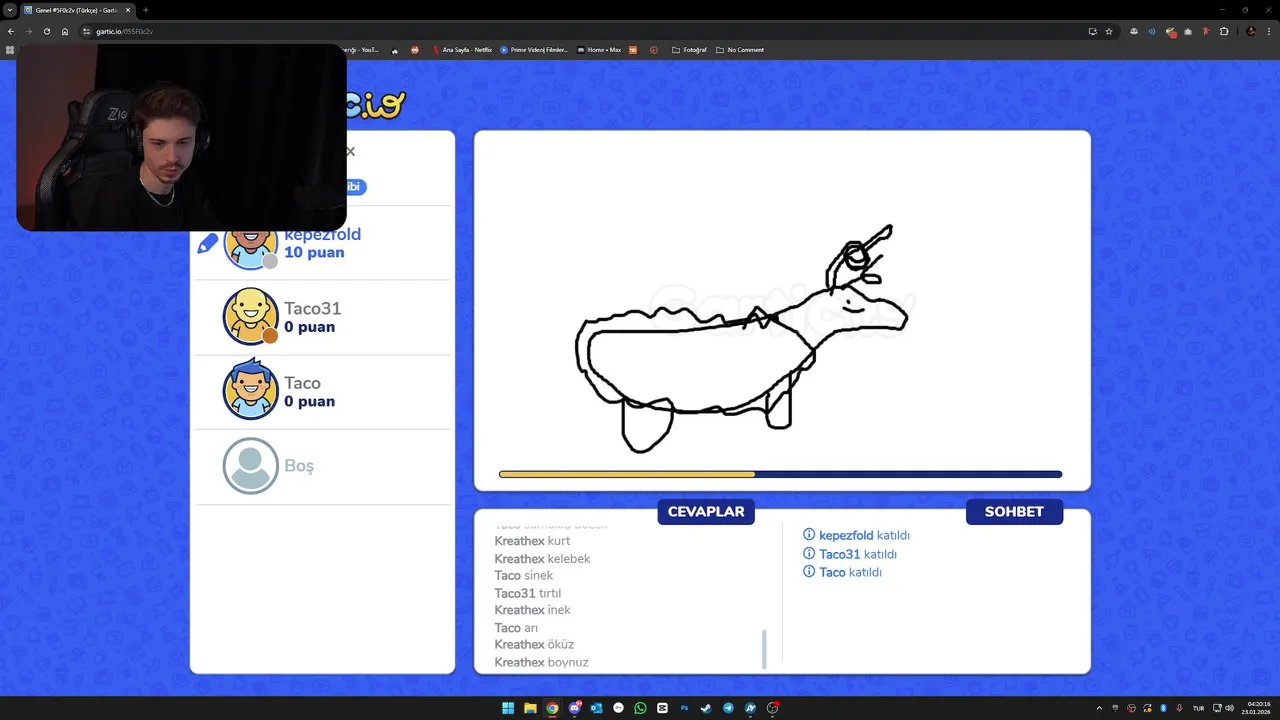Click the camera extension icon
1280x720 pixels.
point(1188,31)
